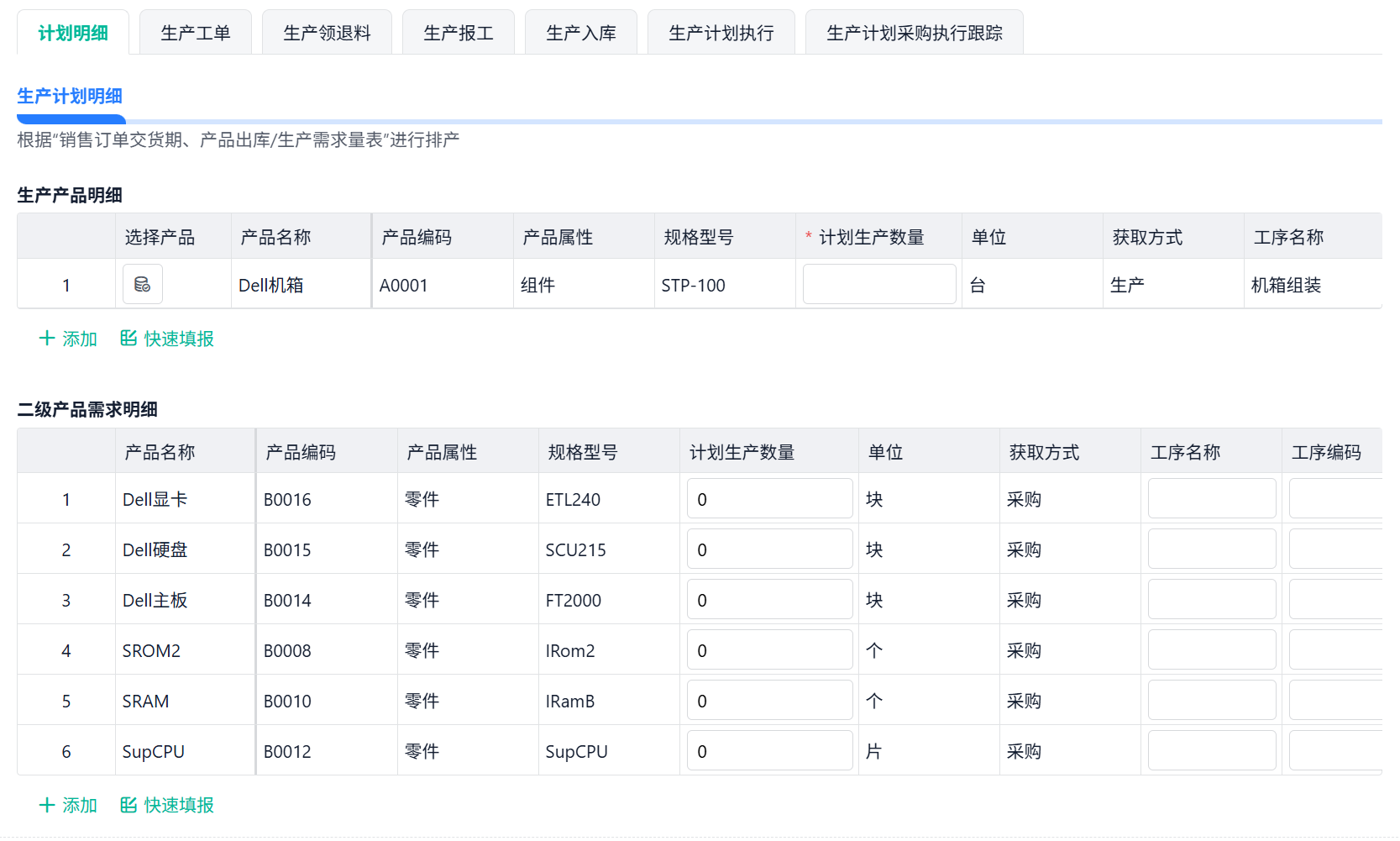Click the quantity field for Dell显卡
Viewport: 1400px width, 841px height.
[x=770, y=498]
